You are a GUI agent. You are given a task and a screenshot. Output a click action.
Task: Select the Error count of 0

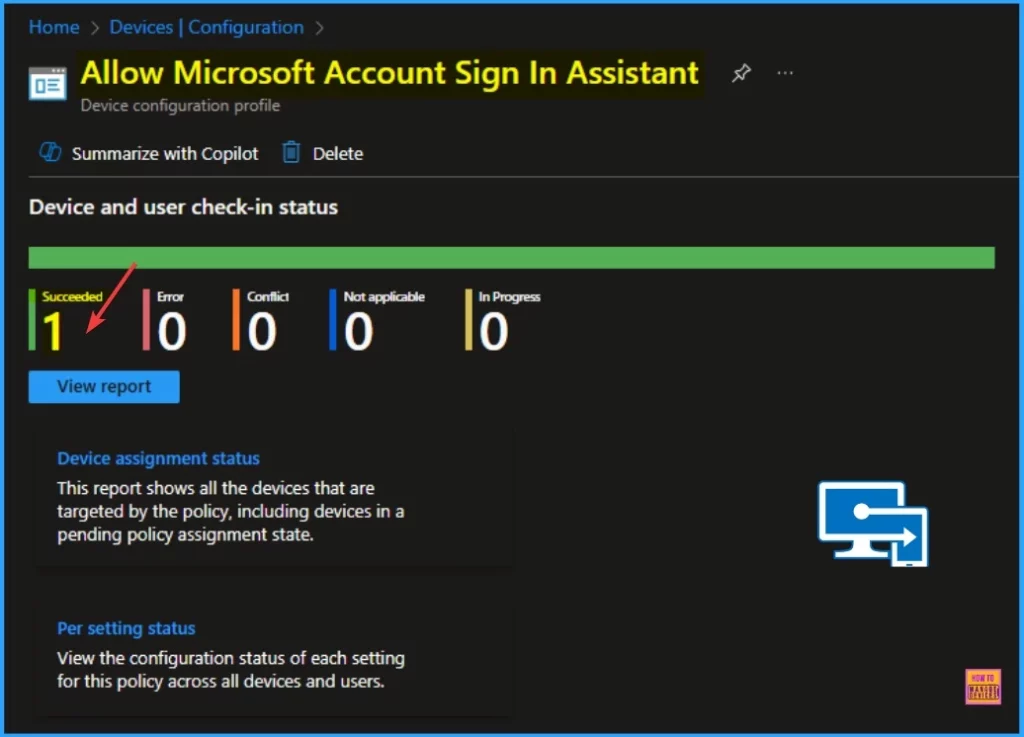172,332
